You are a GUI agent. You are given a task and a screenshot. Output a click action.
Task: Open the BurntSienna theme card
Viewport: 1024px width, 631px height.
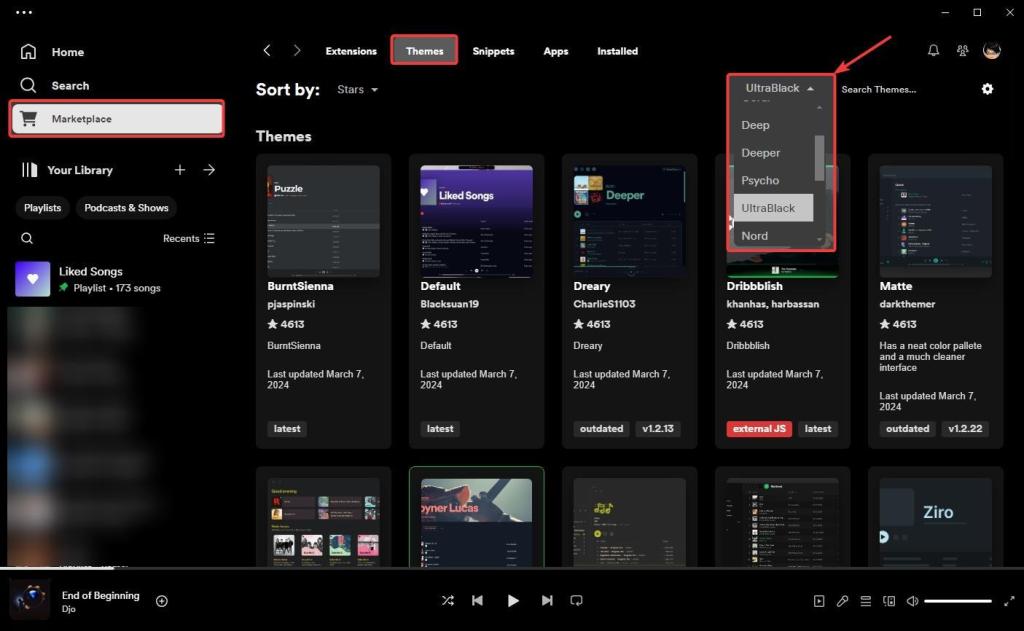(323, 301)
